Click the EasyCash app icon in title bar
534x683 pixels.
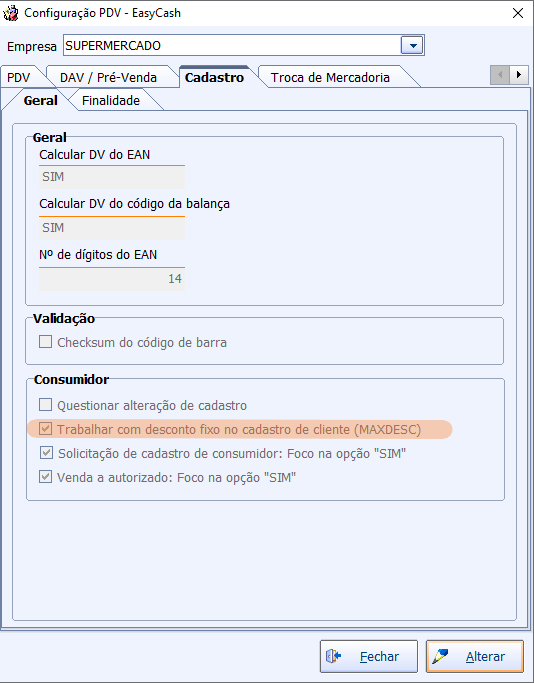(x=11, y=13)
